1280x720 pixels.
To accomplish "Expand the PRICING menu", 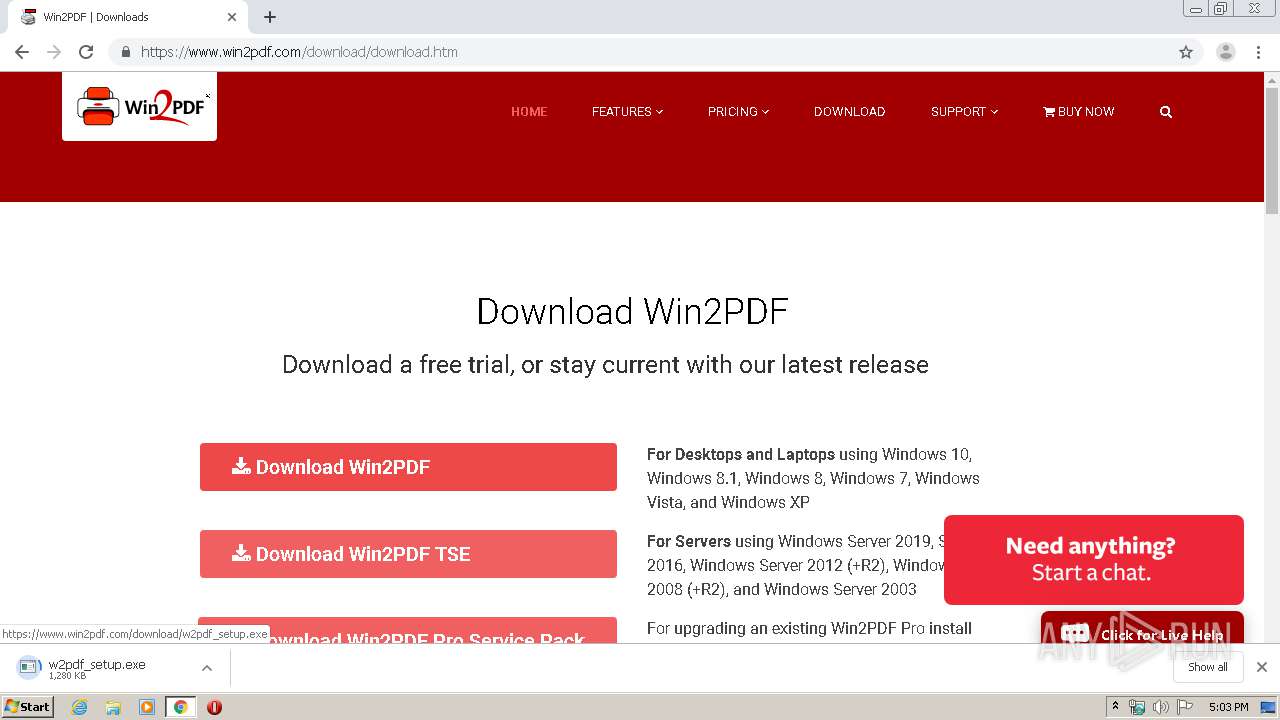I will pyautogui.click(x=738, y=112).
